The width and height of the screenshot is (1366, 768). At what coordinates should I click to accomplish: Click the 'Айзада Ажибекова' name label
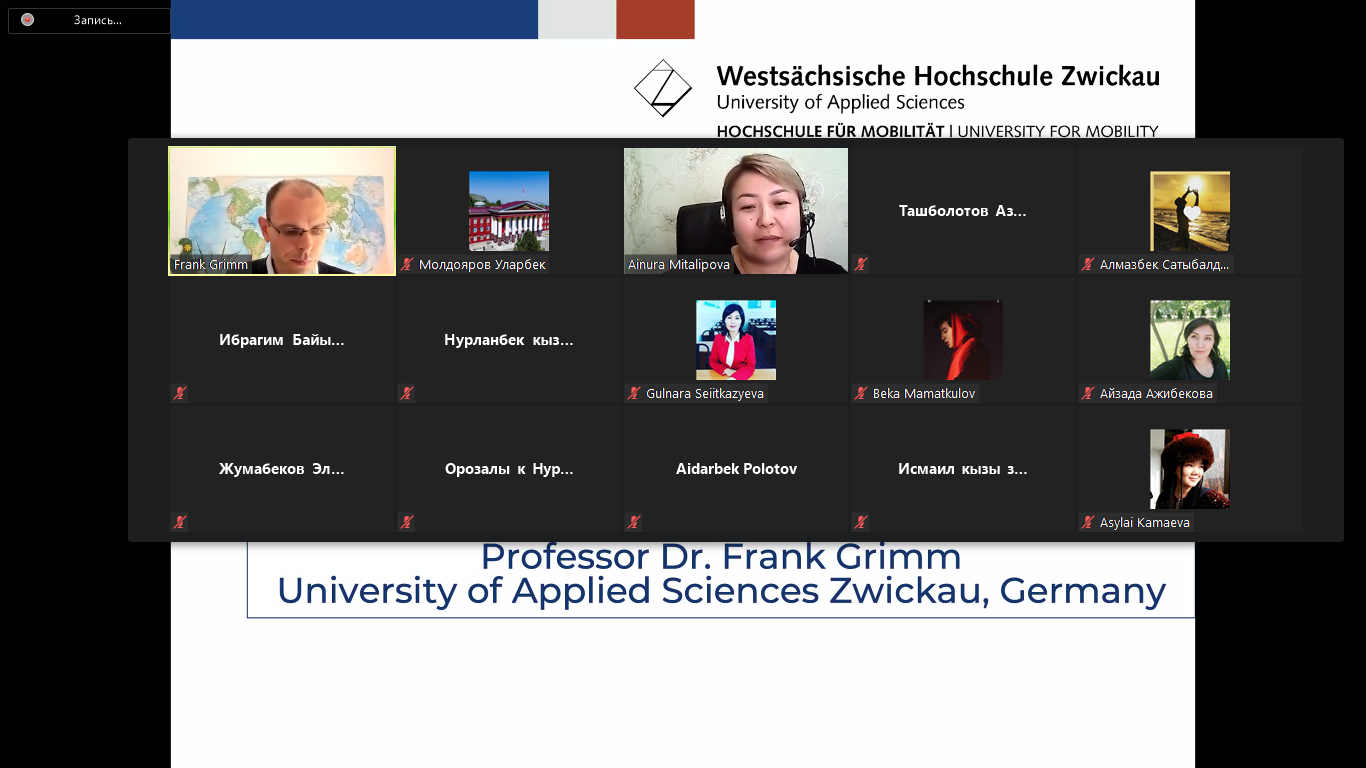point(1156,394)
